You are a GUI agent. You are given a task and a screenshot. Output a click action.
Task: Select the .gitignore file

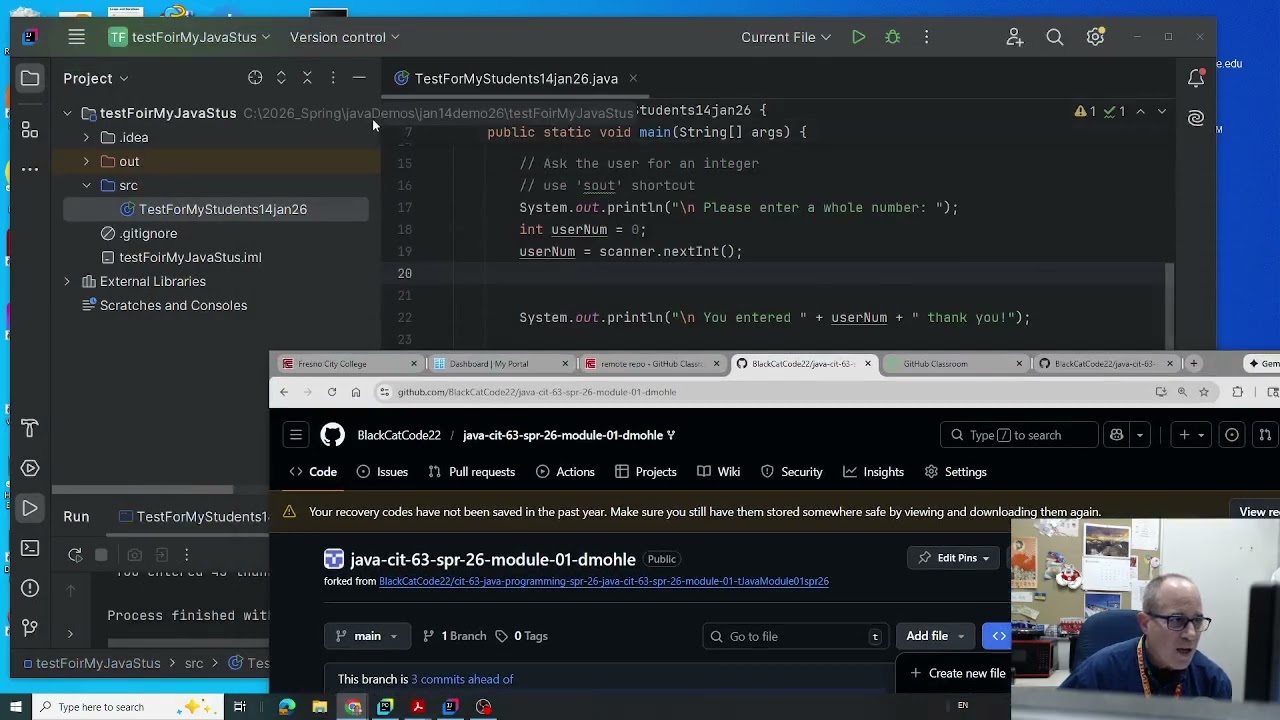(x=149, y=233)
